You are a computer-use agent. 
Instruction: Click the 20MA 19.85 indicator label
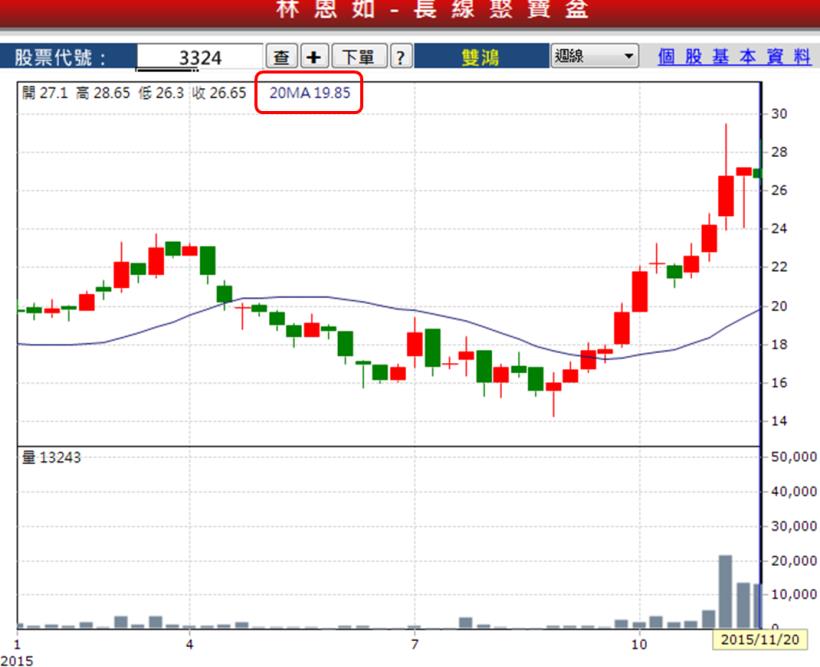[310, 93]
